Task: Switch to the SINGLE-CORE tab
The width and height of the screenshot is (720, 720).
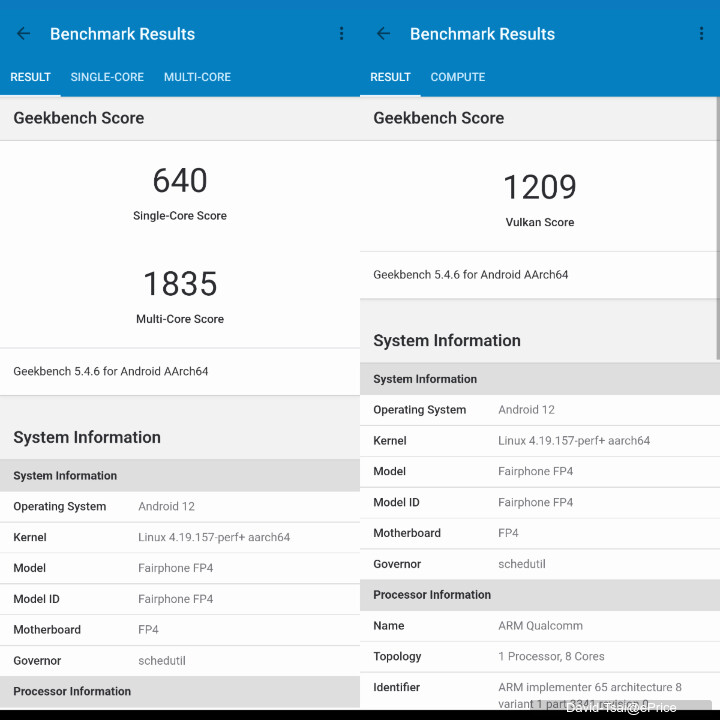Action: click(x=107, y=77)
